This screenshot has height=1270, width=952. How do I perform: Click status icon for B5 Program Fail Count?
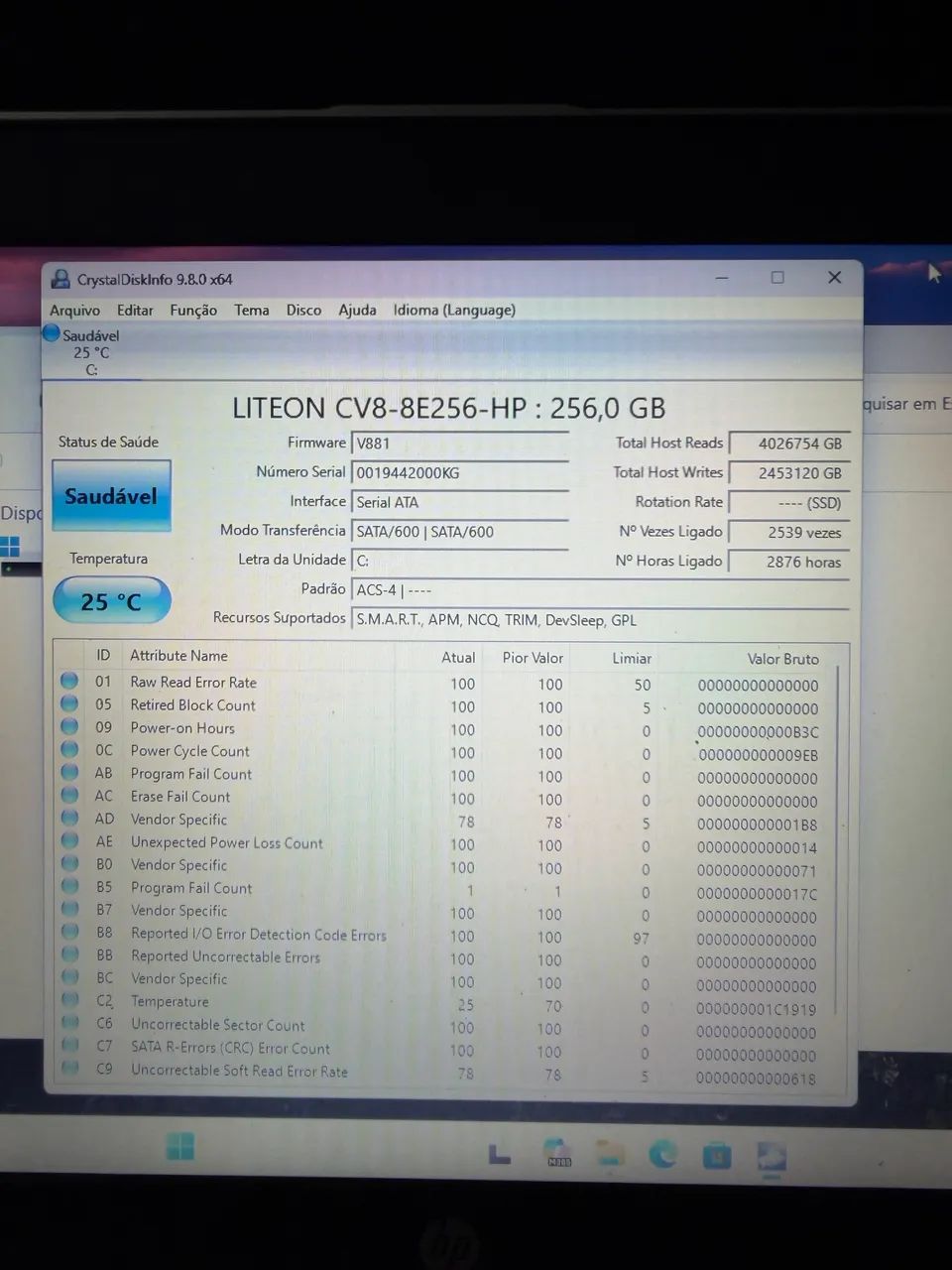(69, 886)
